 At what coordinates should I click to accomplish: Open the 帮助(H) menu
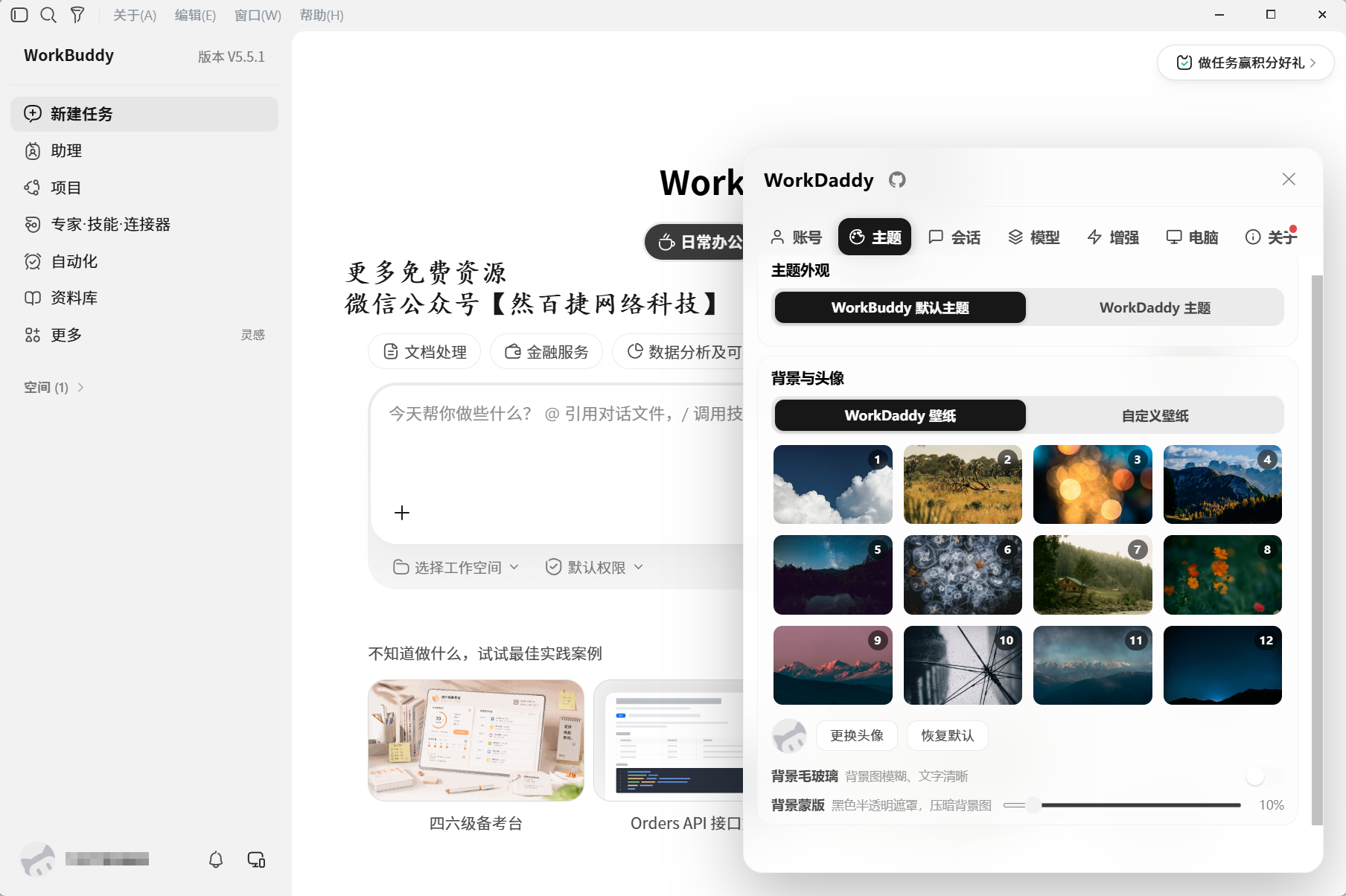pyautogui.click(x=322, y=15)
